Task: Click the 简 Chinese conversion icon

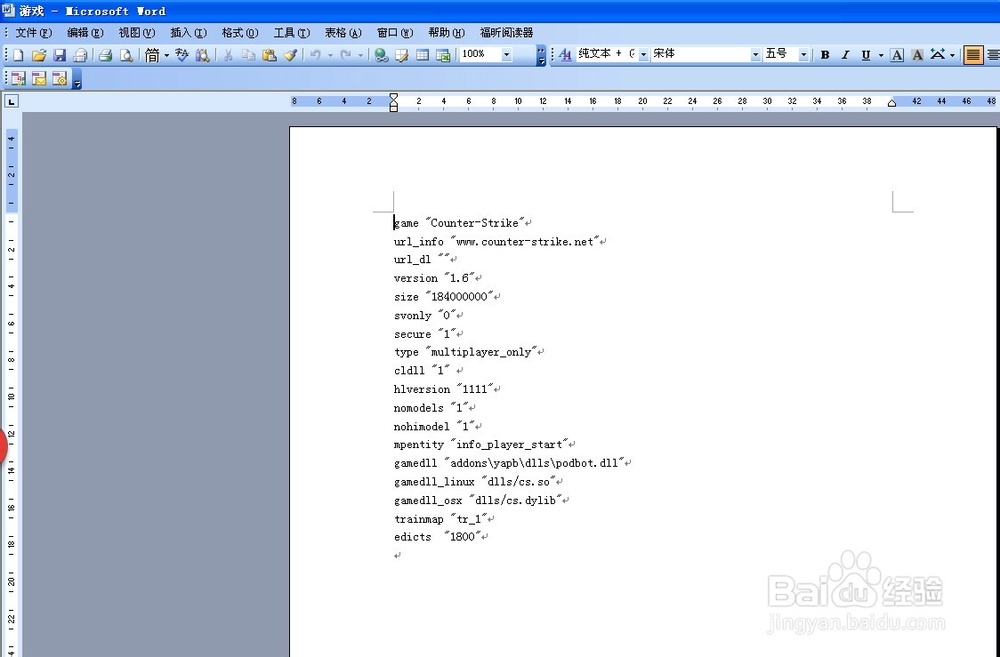Action: pyautogui.click(x=152, y=55)
